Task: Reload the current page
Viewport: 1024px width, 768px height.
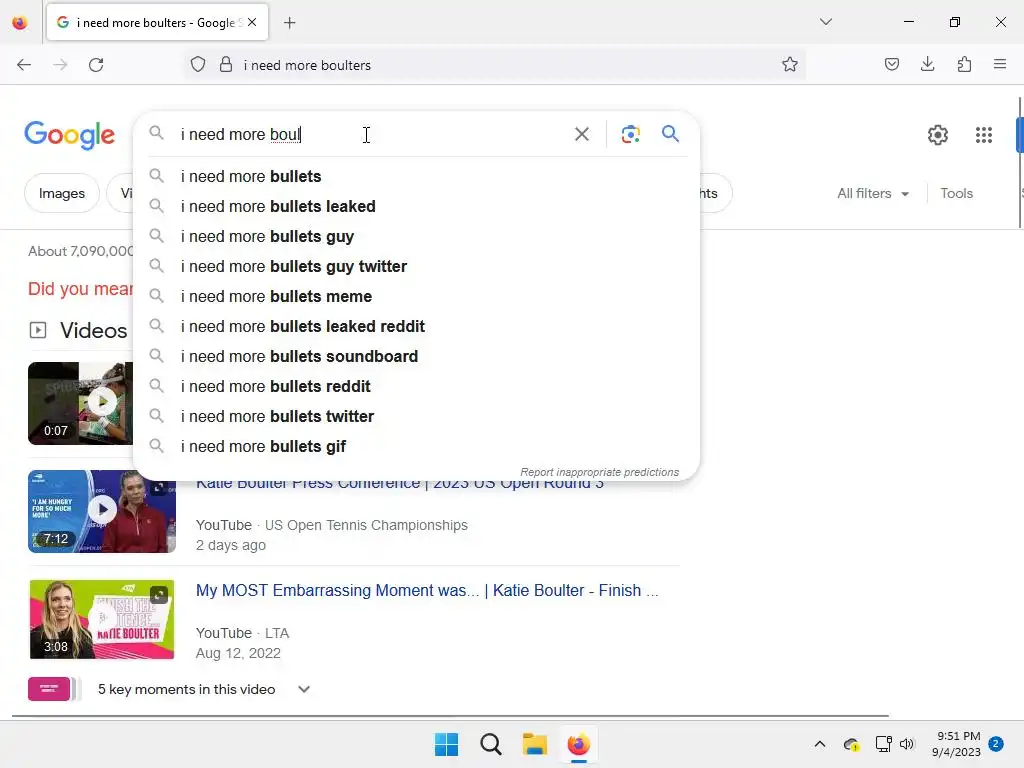Action: [96, 65]
